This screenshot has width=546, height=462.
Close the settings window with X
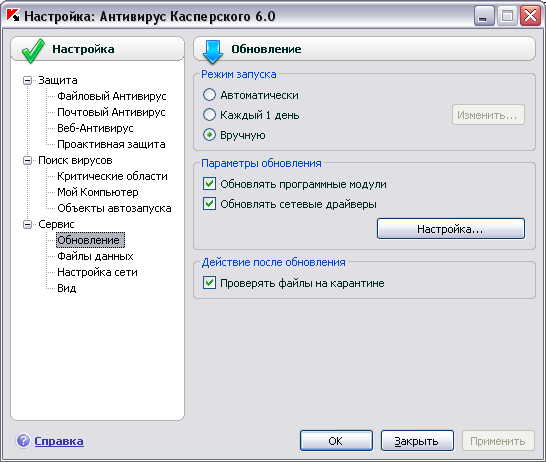pyautogui.click(x=530, y=16)
